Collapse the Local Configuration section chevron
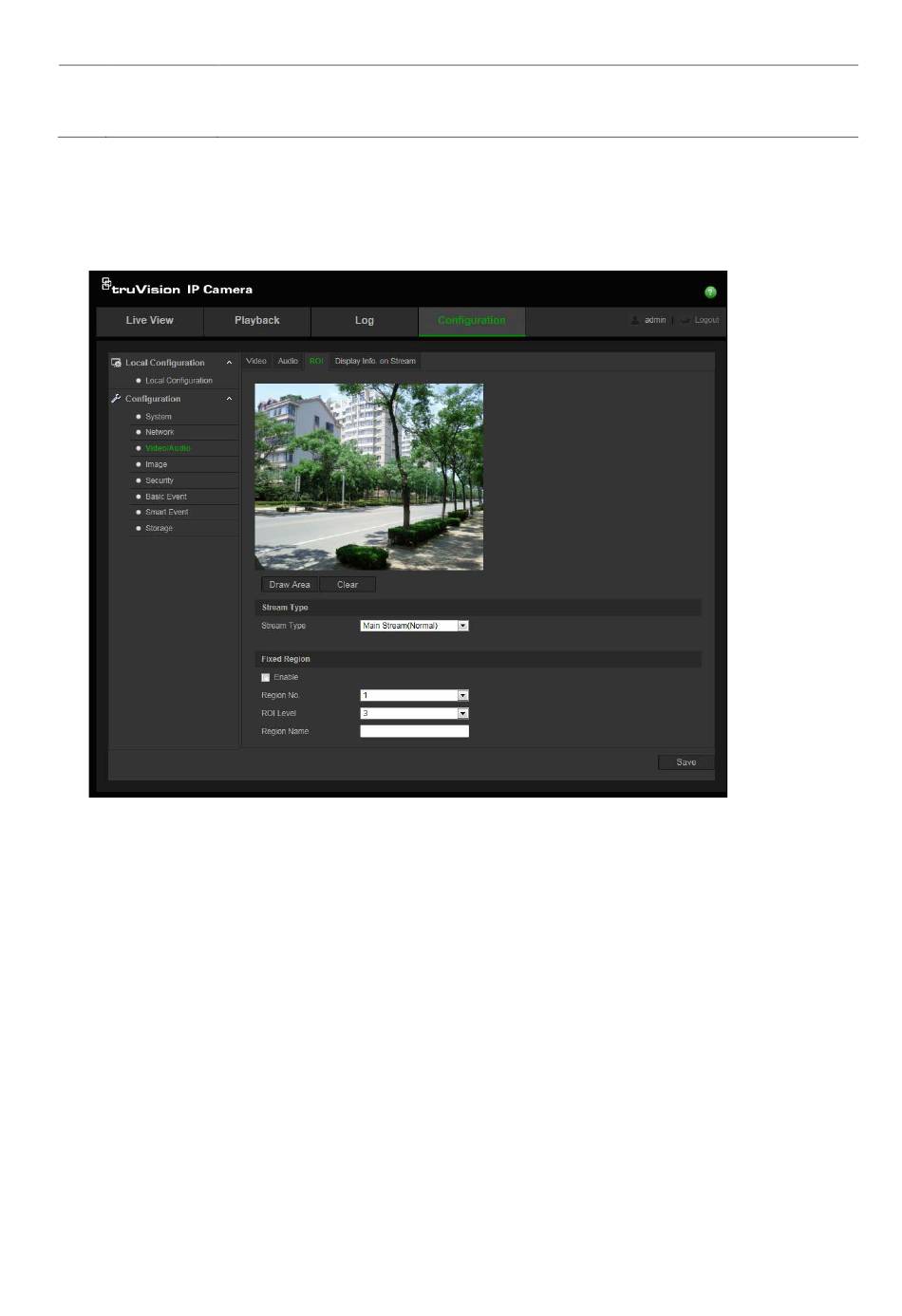Screen dimensions: 902x1316 229,363
